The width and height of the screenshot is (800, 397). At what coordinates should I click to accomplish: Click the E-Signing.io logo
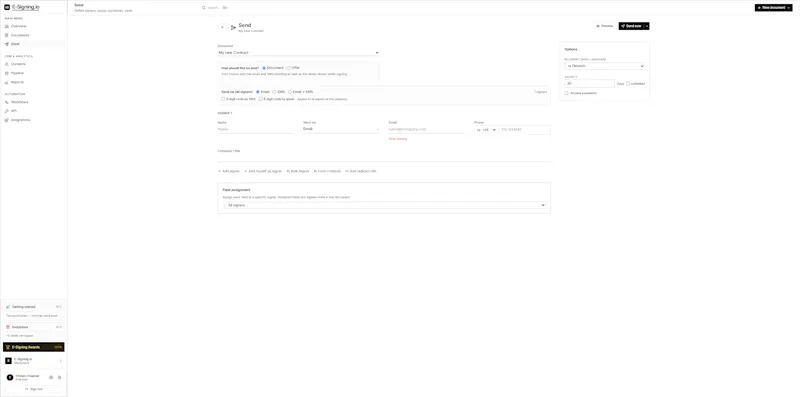22,7
